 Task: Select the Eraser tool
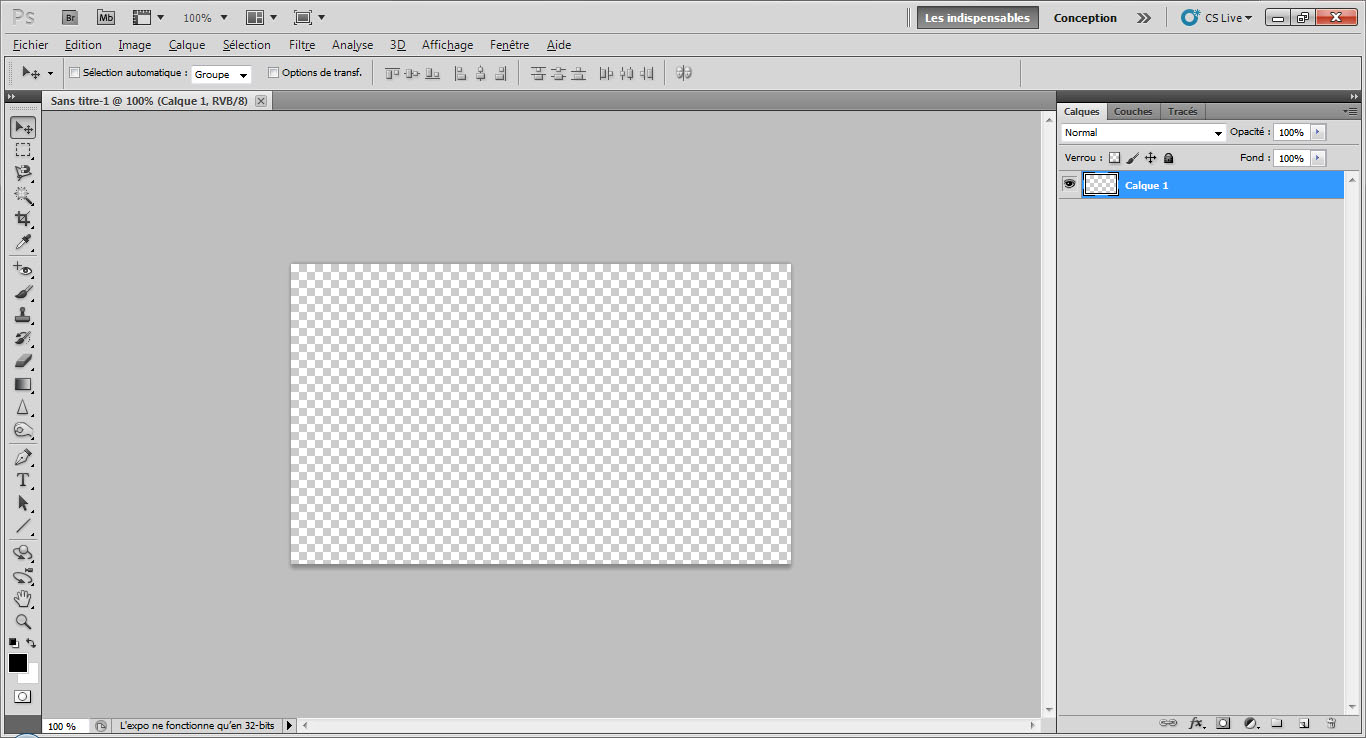[x=22, y=361]
